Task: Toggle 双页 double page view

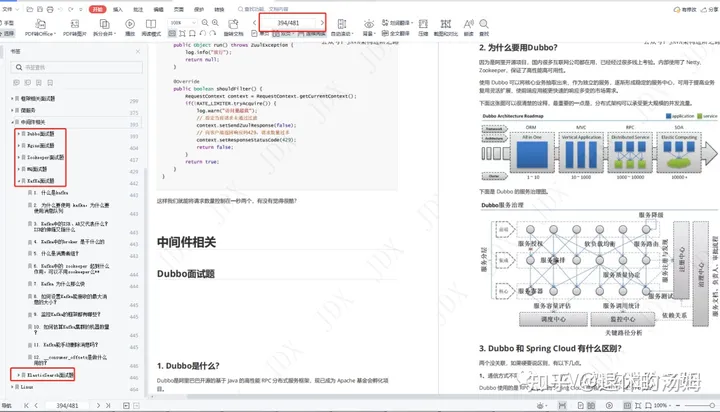Action: tap(282, 34)
